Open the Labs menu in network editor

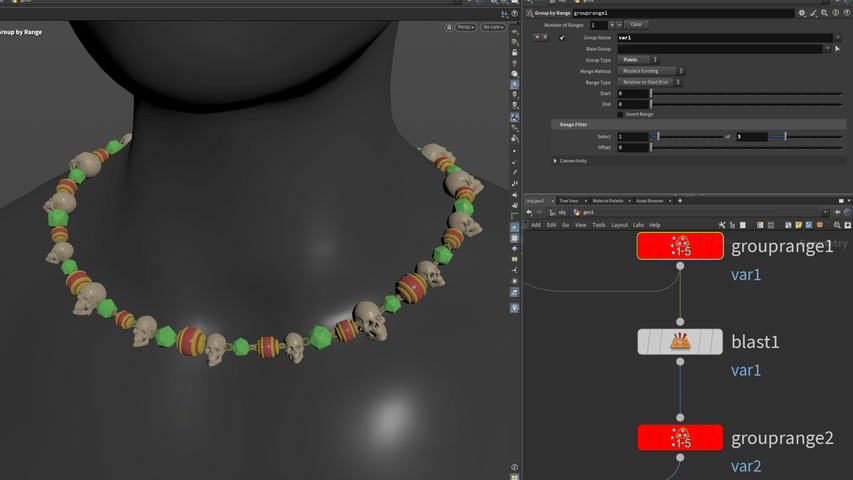click(x=638, y=225)
